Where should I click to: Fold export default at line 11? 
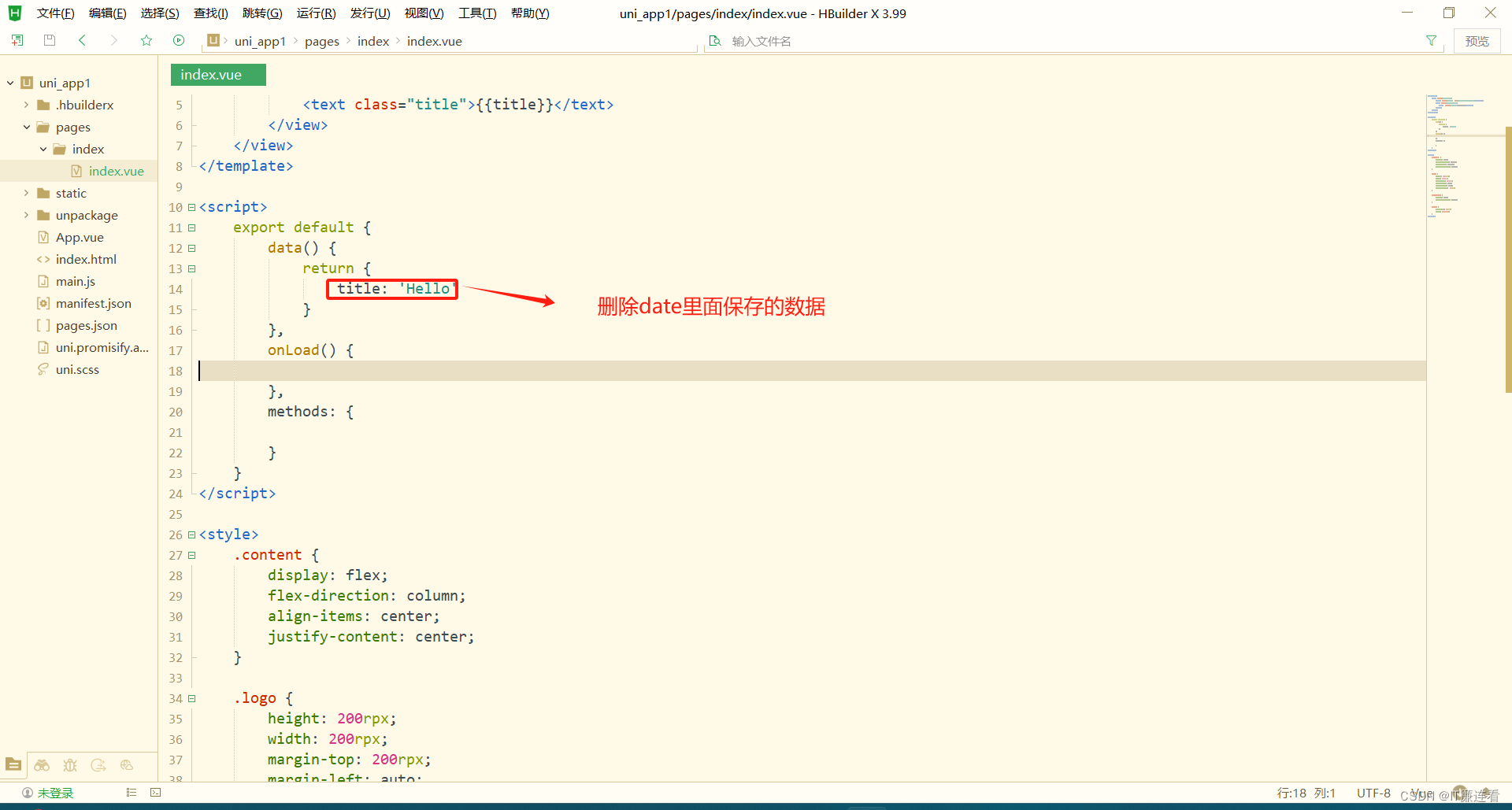coord(191,227)
